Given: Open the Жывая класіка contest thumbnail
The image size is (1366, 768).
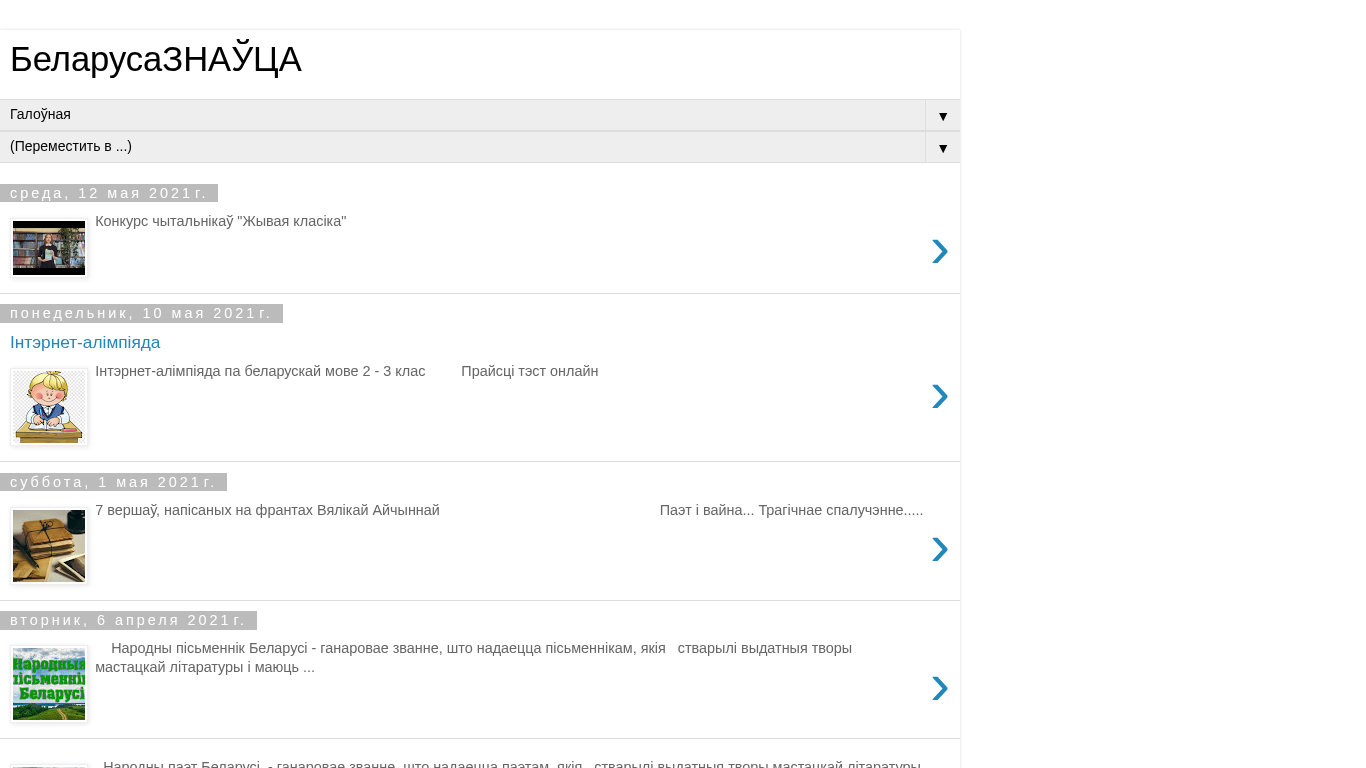Looking at the screenshot, I should 49,248.
